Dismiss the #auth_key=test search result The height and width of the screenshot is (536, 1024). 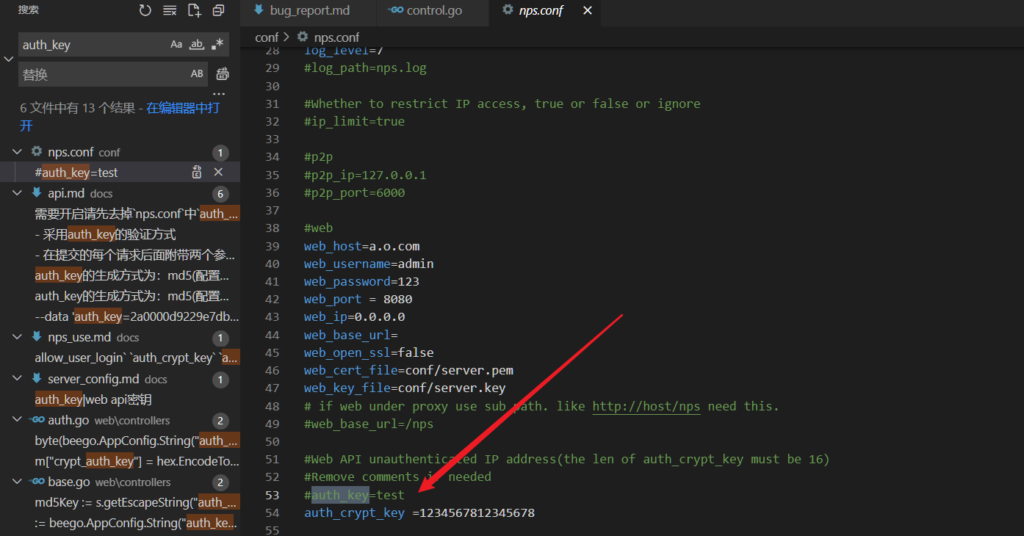click(218, 172)
